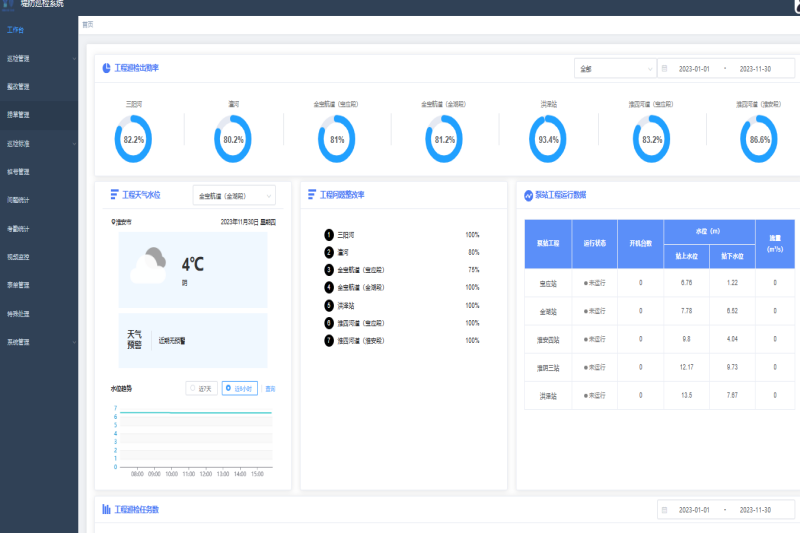
Task: Click the pie chart icon beside 工程巡检出勤率
Action: 106,68
